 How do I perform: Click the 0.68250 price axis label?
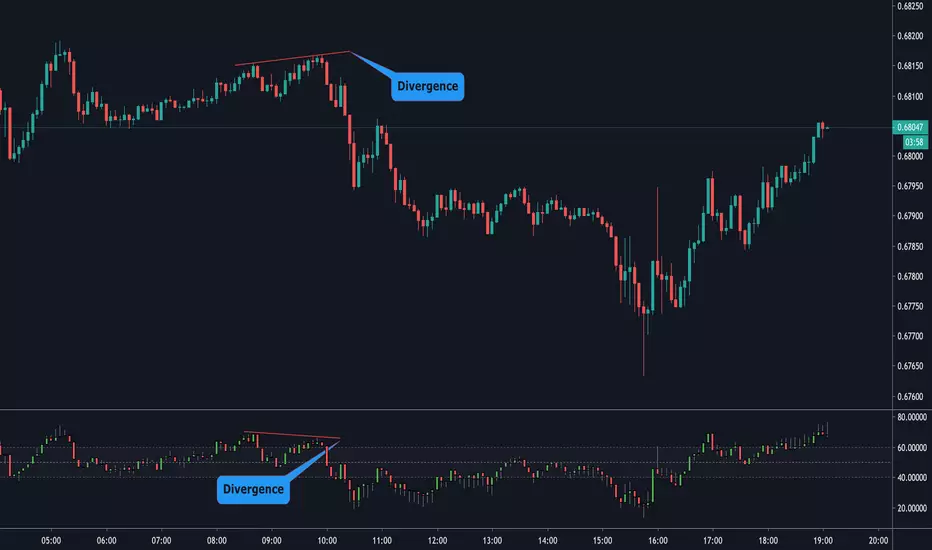pyautogui.click(x=911, y=6)
